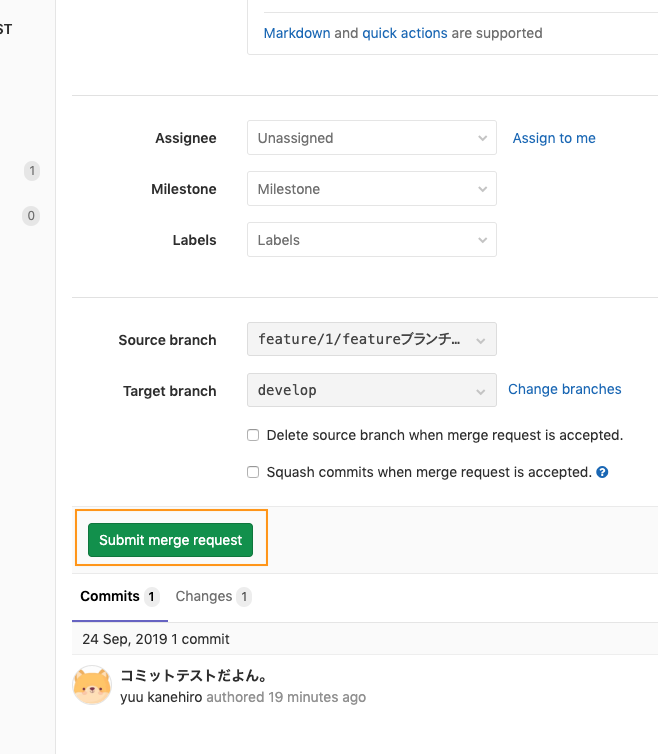658x754 pixels.
Task: Open the Assignee dropdown
Action: (372, 138)
